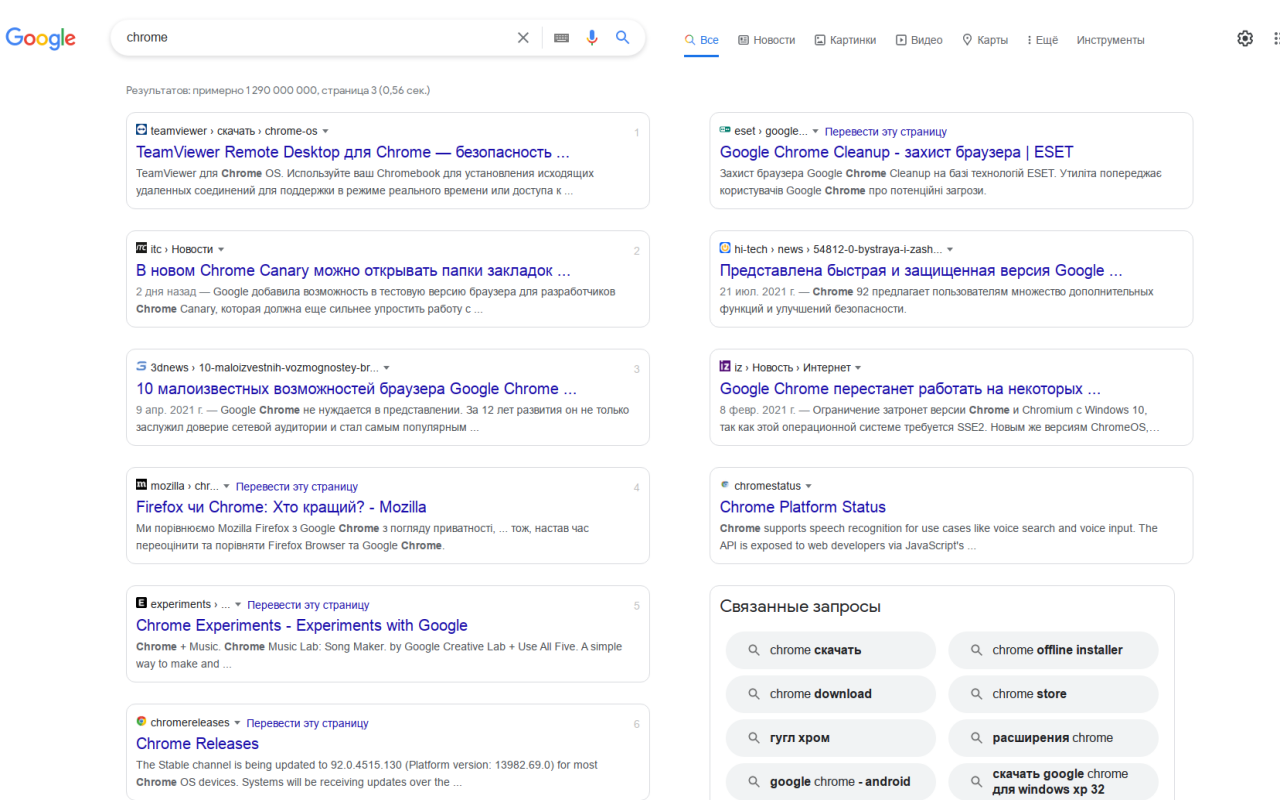Open the Ещё menu
The height and width of the screenshot is (800, 1280).
pos(1042,40)
